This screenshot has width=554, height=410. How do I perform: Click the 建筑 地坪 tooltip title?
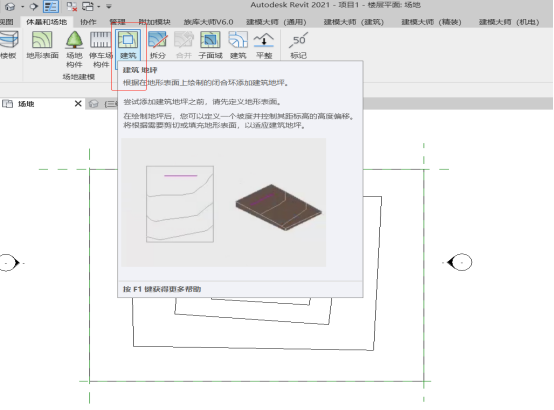[x=140, y=70]
